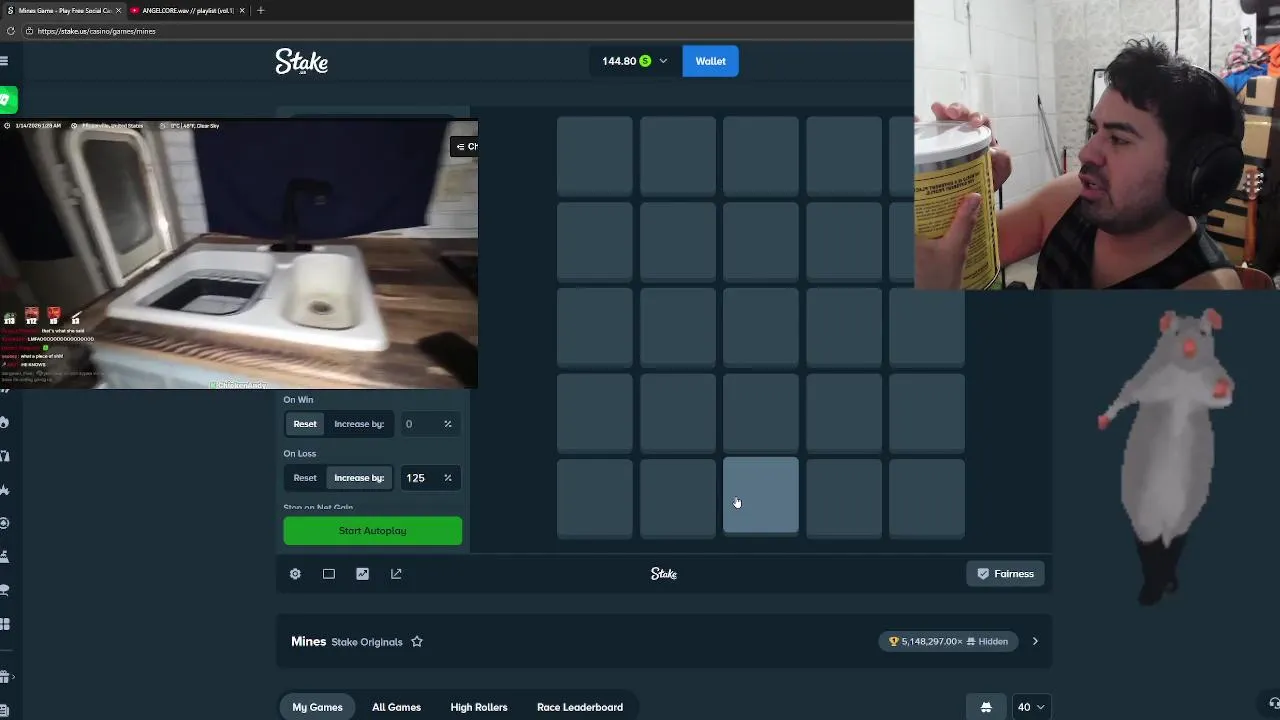The width and height of the screenshot is (1280, 720).
Task: Open the 40 rows-per-page dropdown
Action: 1031,707
